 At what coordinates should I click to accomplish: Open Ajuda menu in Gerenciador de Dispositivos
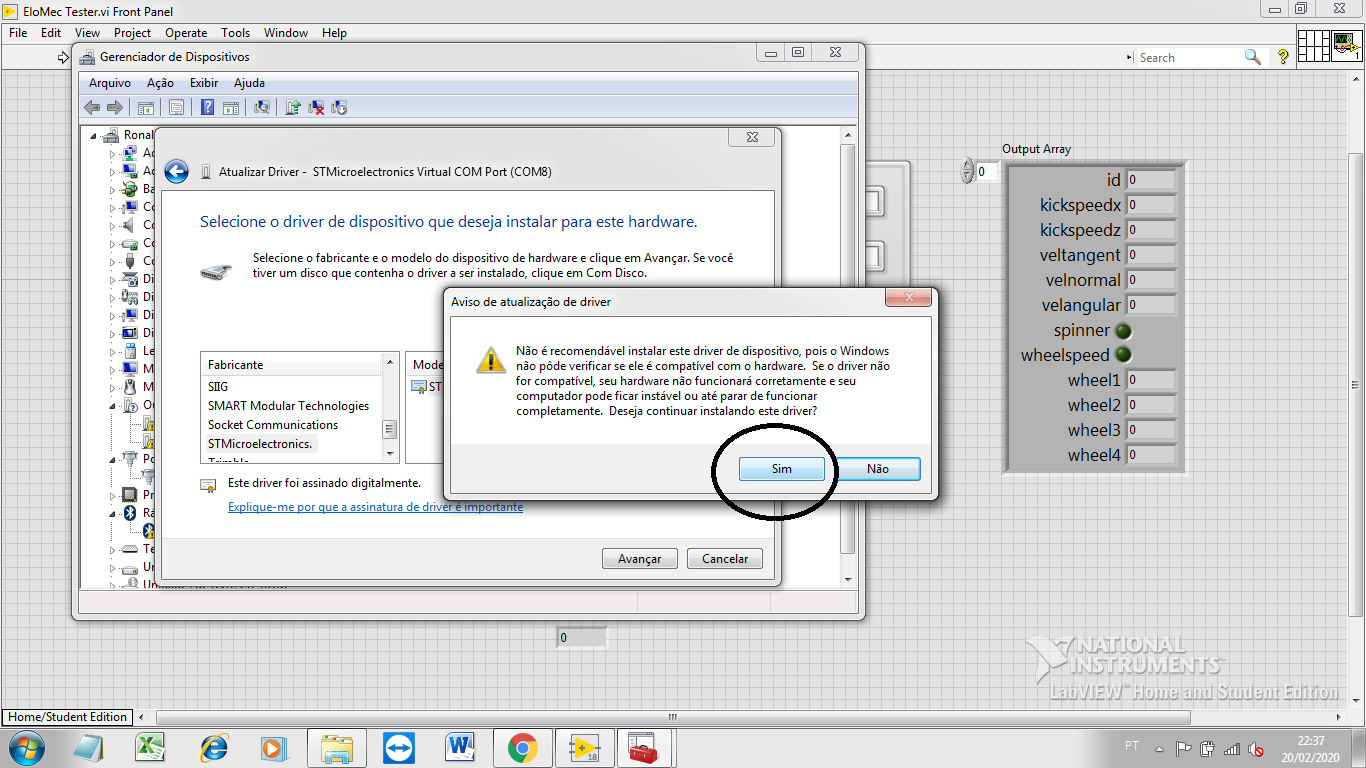(249, 83)
